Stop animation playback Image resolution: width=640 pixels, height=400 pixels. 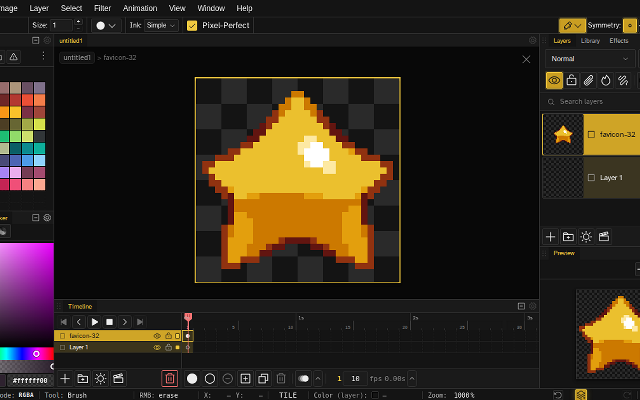tap(109, 322)
